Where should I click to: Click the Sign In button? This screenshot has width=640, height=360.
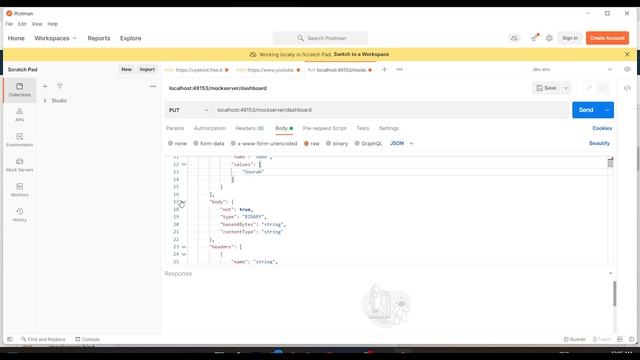pos(570,38)
